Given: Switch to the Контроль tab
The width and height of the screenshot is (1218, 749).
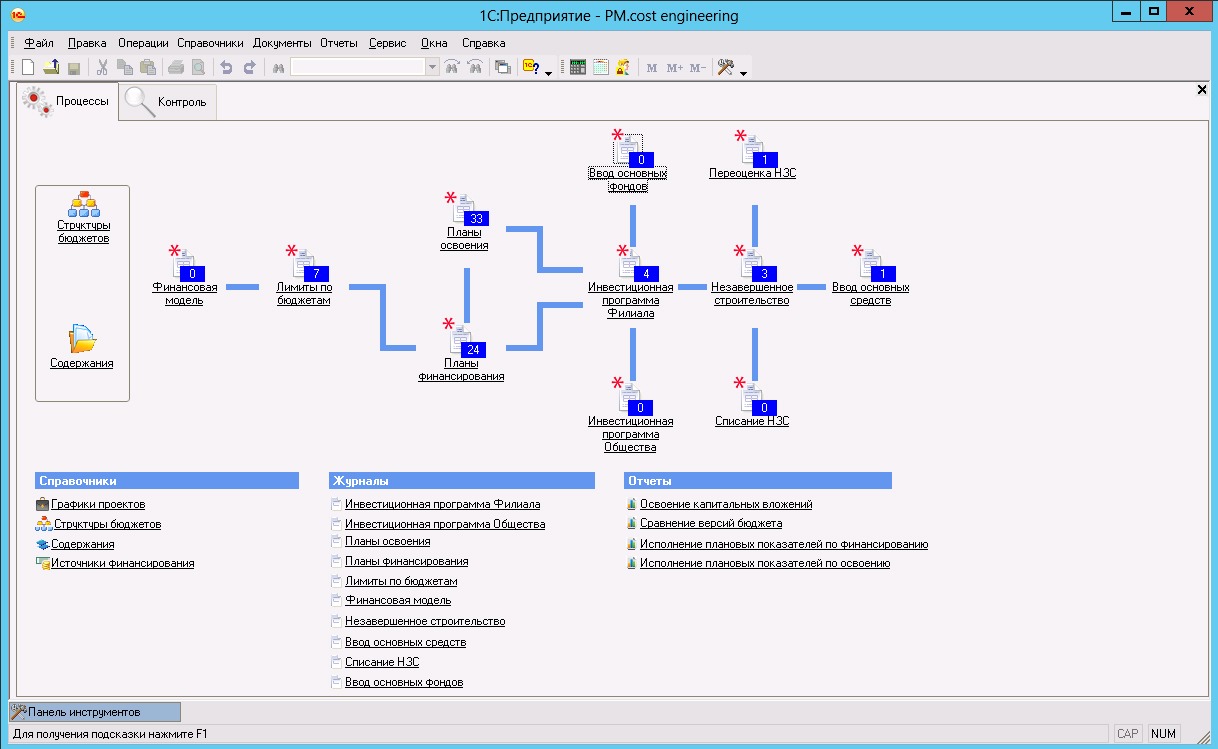Looking at the screenshot, I should point(168,102).
